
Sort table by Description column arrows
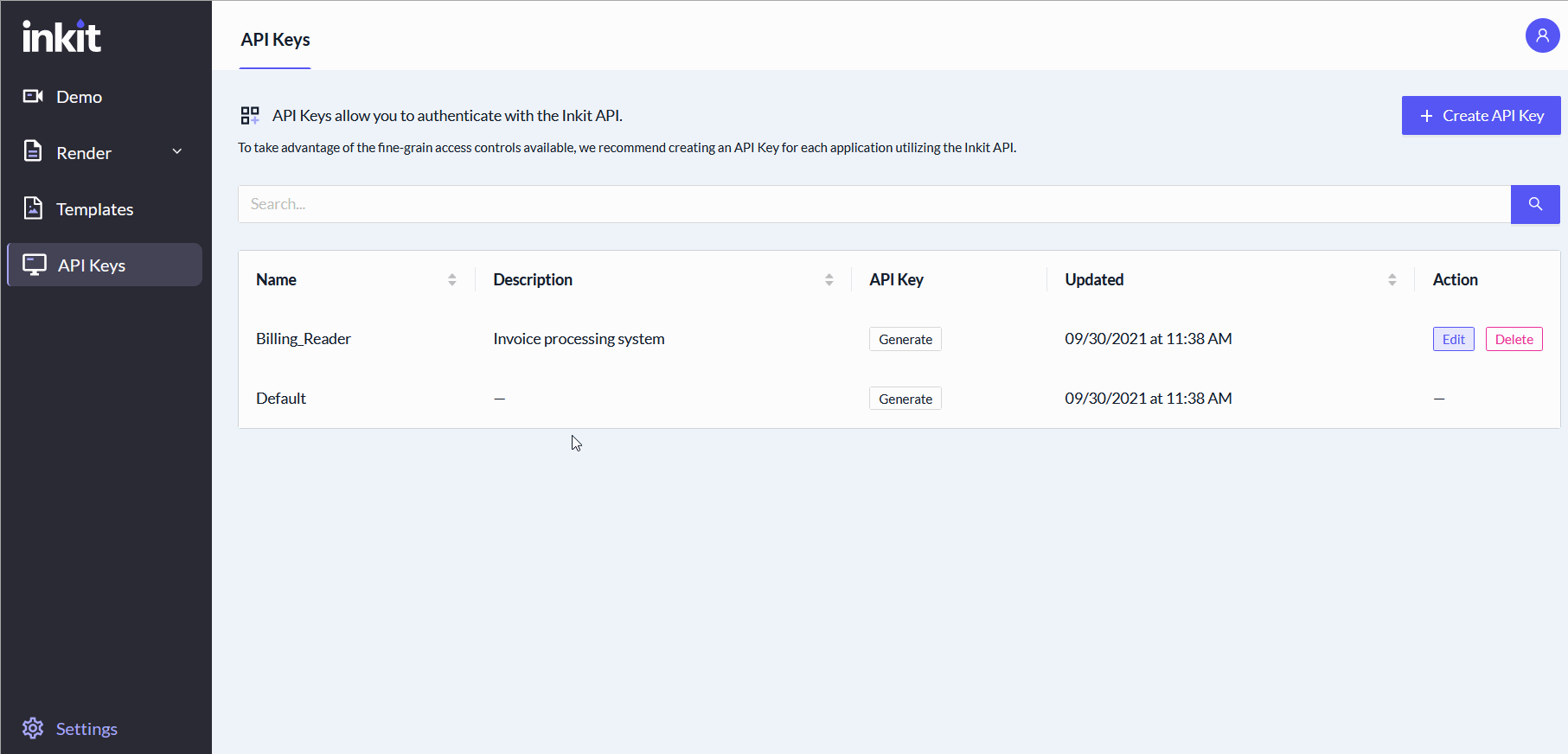(829, 279)
